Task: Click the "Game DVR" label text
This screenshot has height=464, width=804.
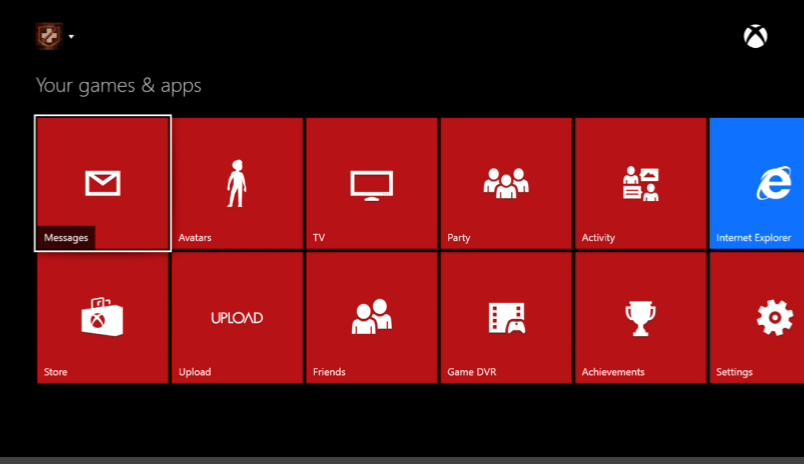Action: point(472,372)
